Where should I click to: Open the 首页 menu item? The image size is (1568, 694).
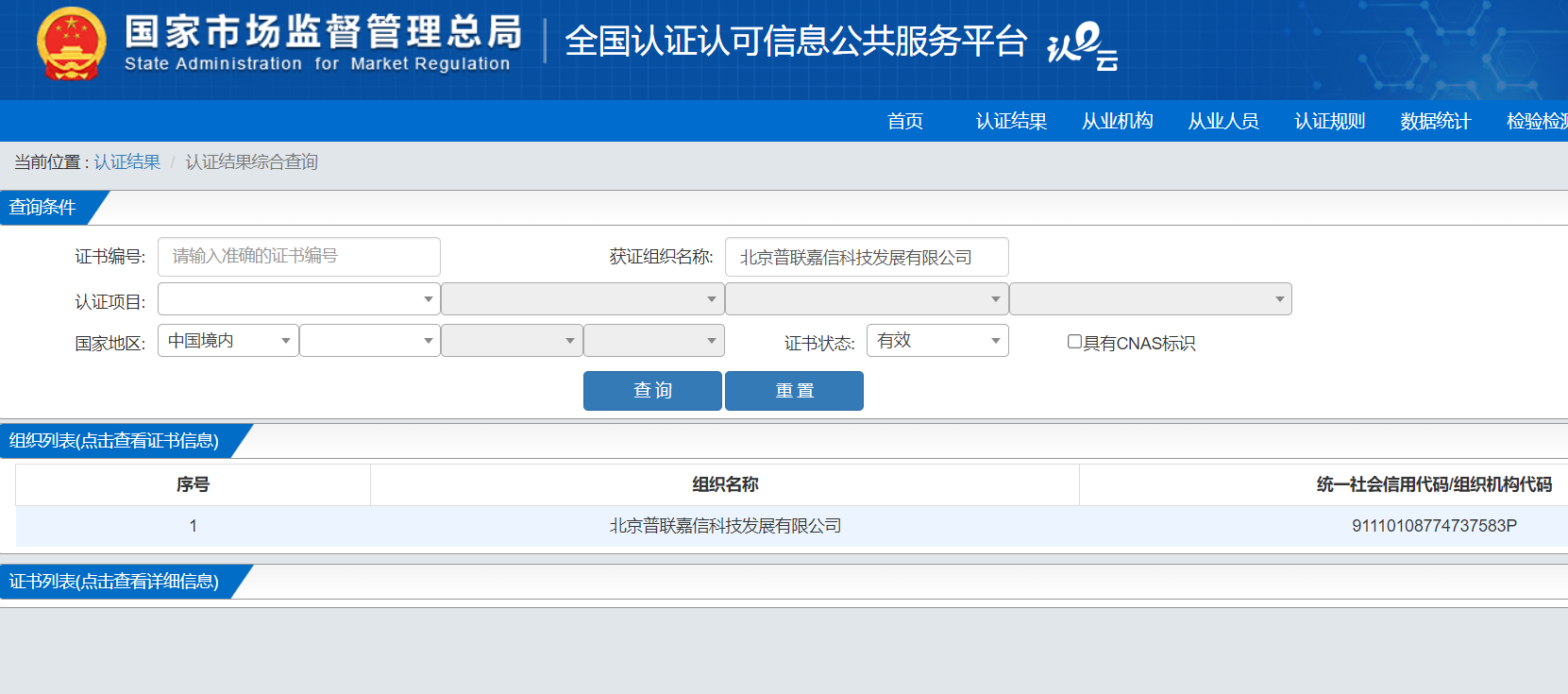click(x=904, y=121)
